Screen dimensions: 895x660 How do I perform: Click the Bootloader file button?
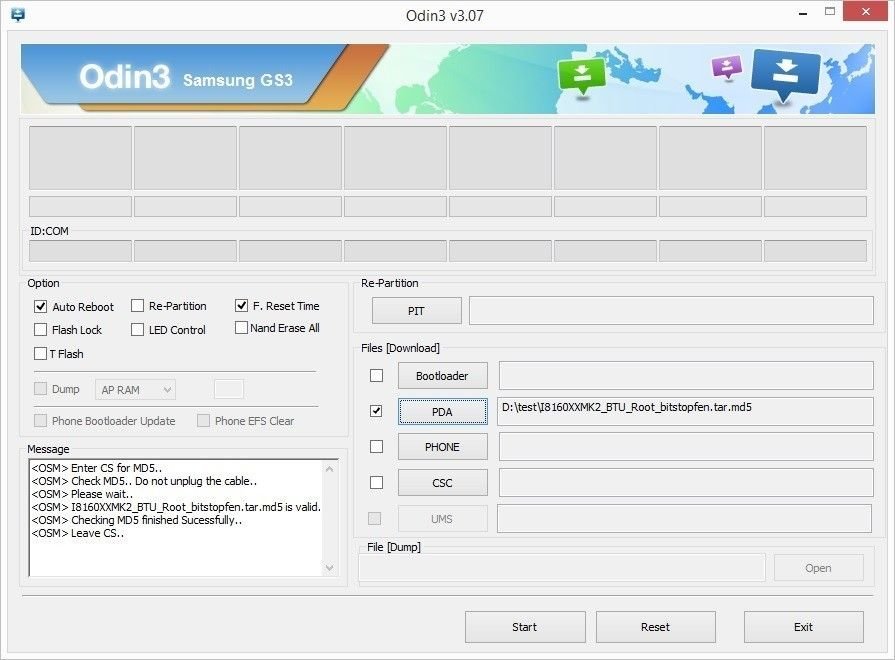[x=442, y=376]
